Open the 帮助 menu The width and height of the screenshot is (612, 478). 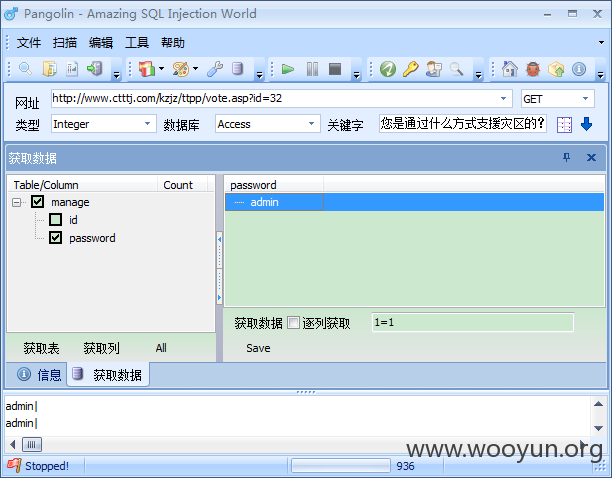click(x=173, y=43)
